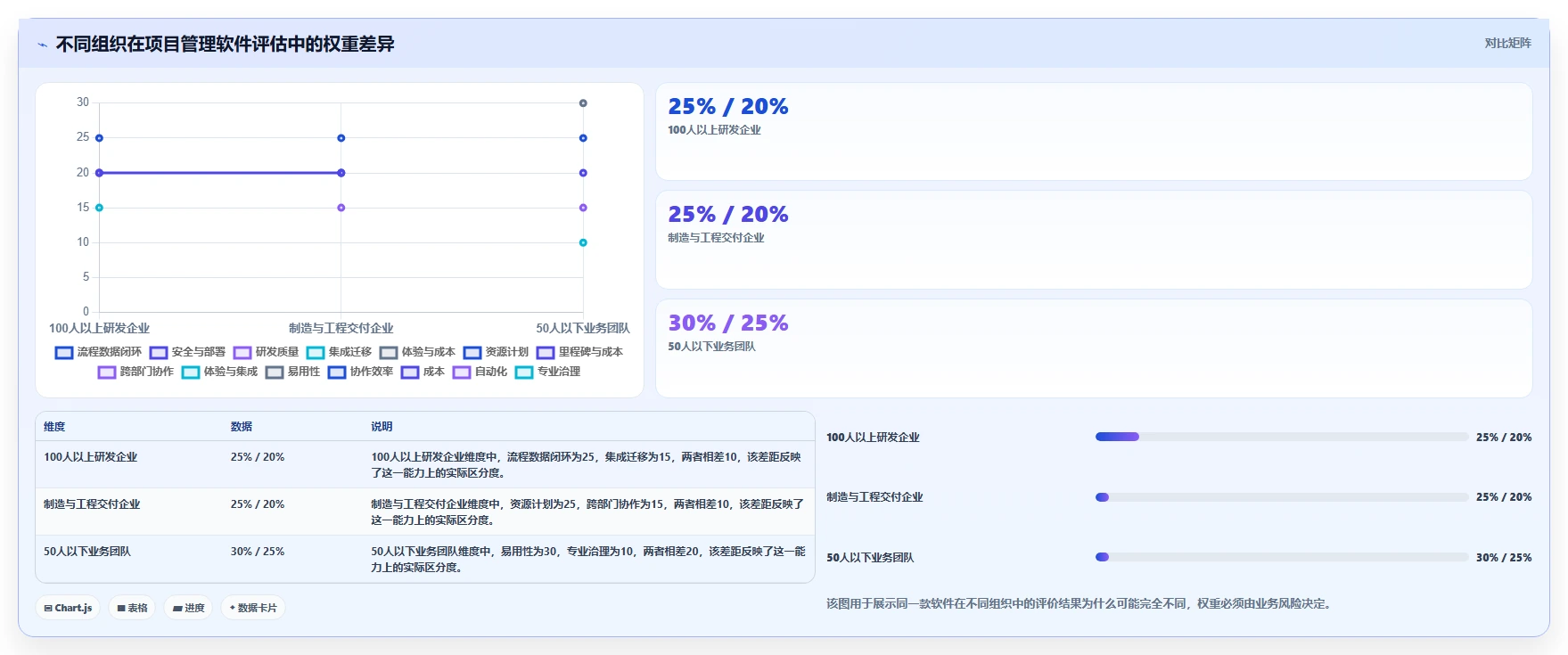This screenshot has height=655, width=1568.
Task: Click the 对比矩阵 label in the header
Action: tap(1507, 44)
